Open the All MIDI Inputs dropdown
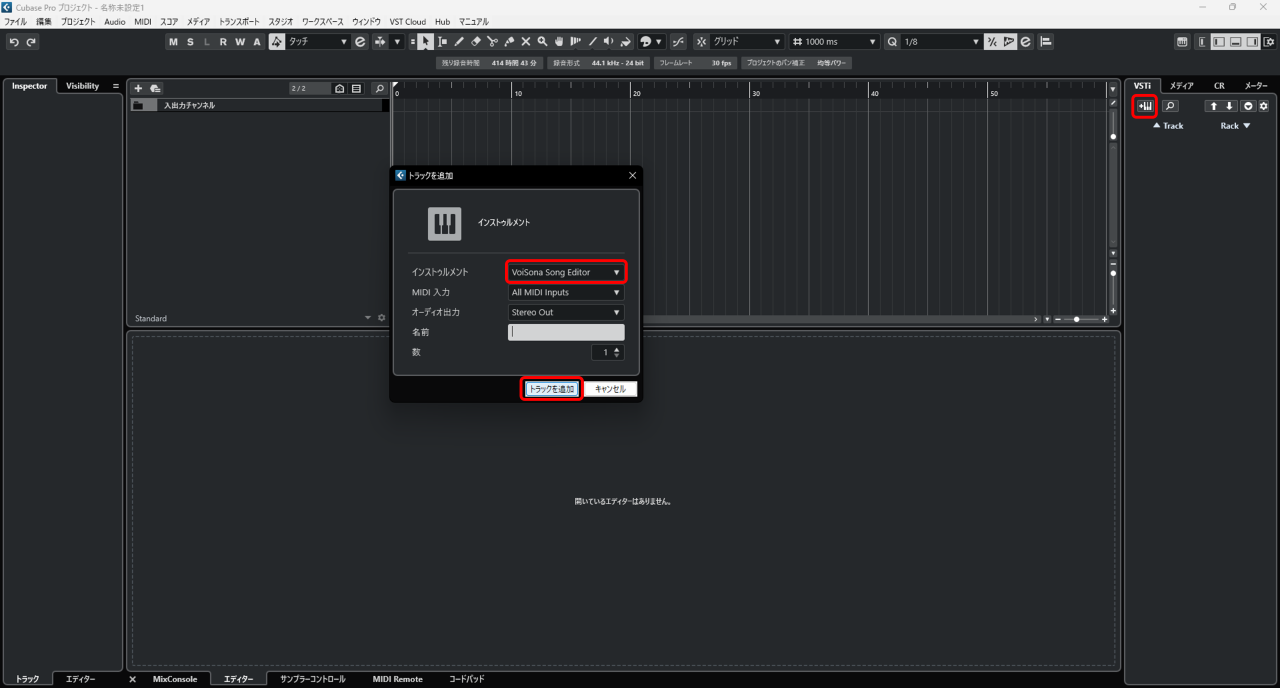The width and height of the screenshot is (1280, 688). [x=566, y=293]
